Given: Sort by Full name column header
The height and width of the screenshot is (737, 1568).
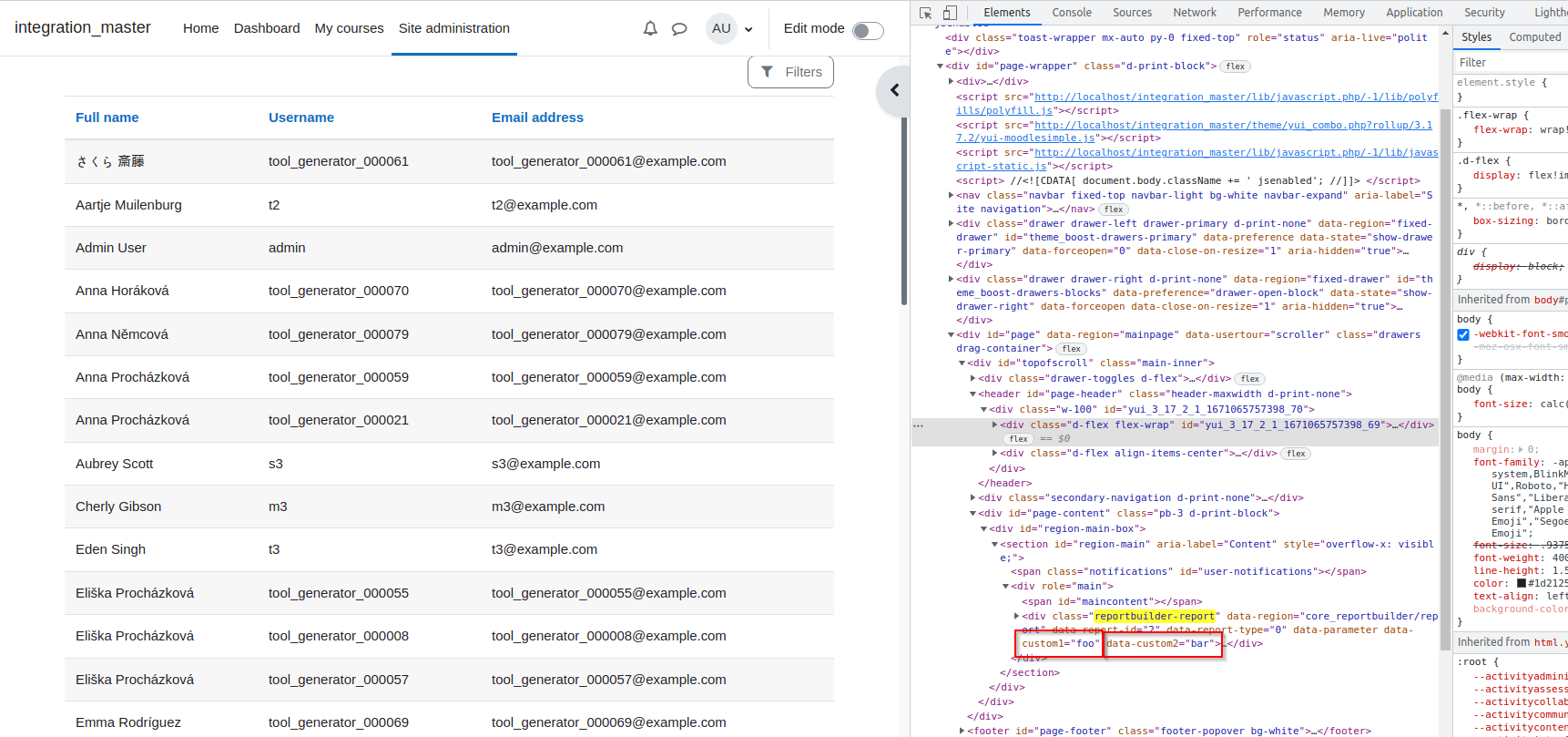Looking at the screenshot, I should tap(107, 118).
